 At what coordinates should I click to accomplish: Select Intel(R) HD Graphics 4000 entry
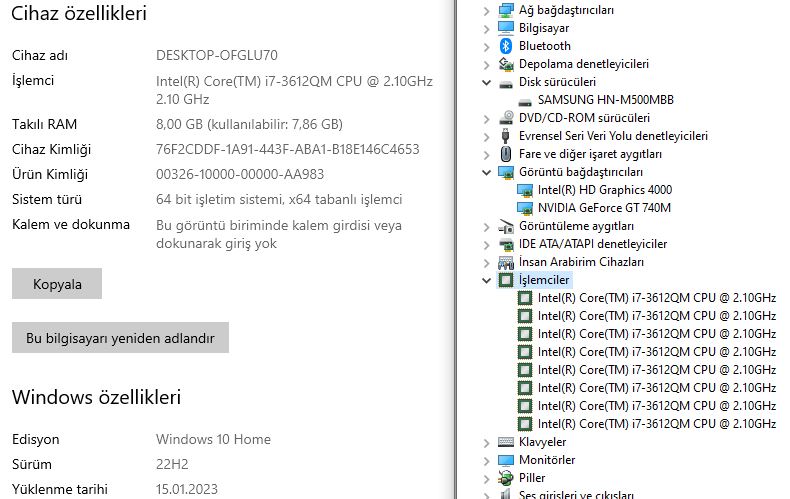[605, 190]
